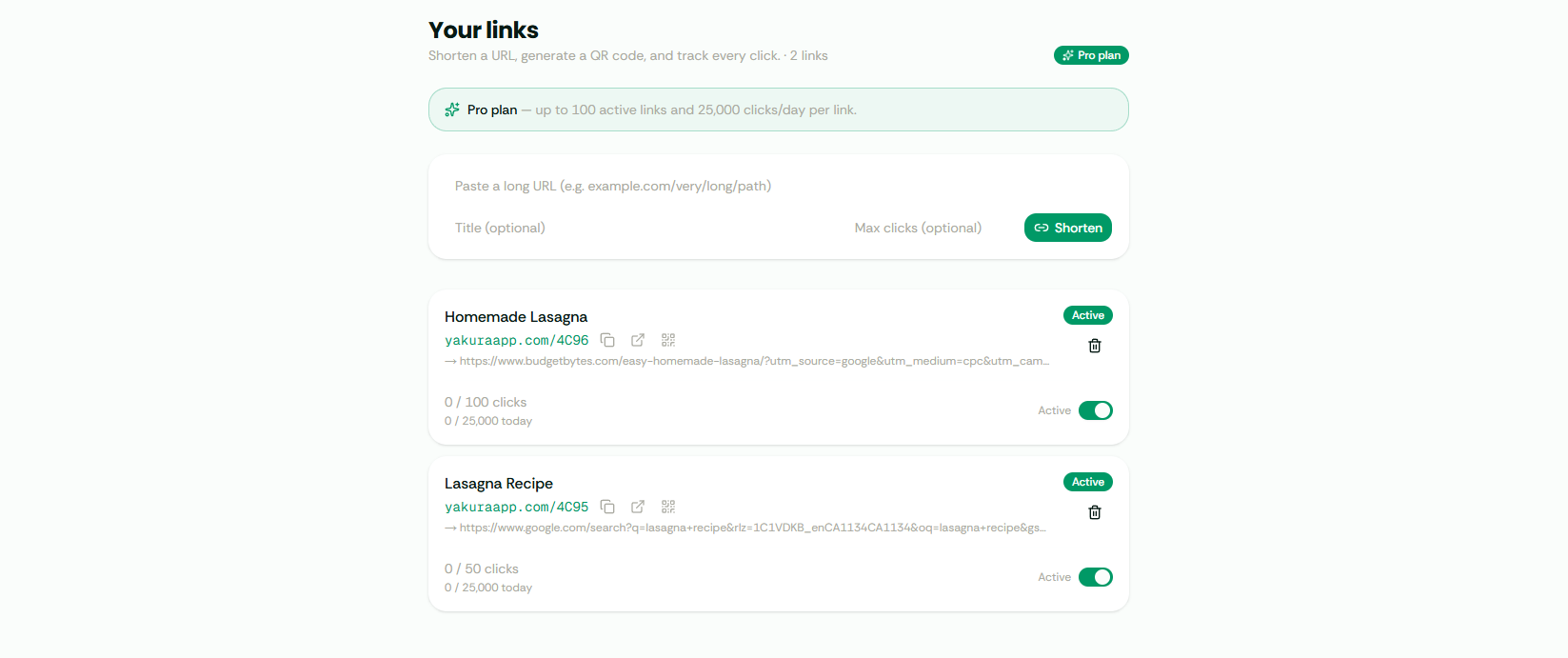Delete the Lasagna Recipe link

tap(1095, 512)
